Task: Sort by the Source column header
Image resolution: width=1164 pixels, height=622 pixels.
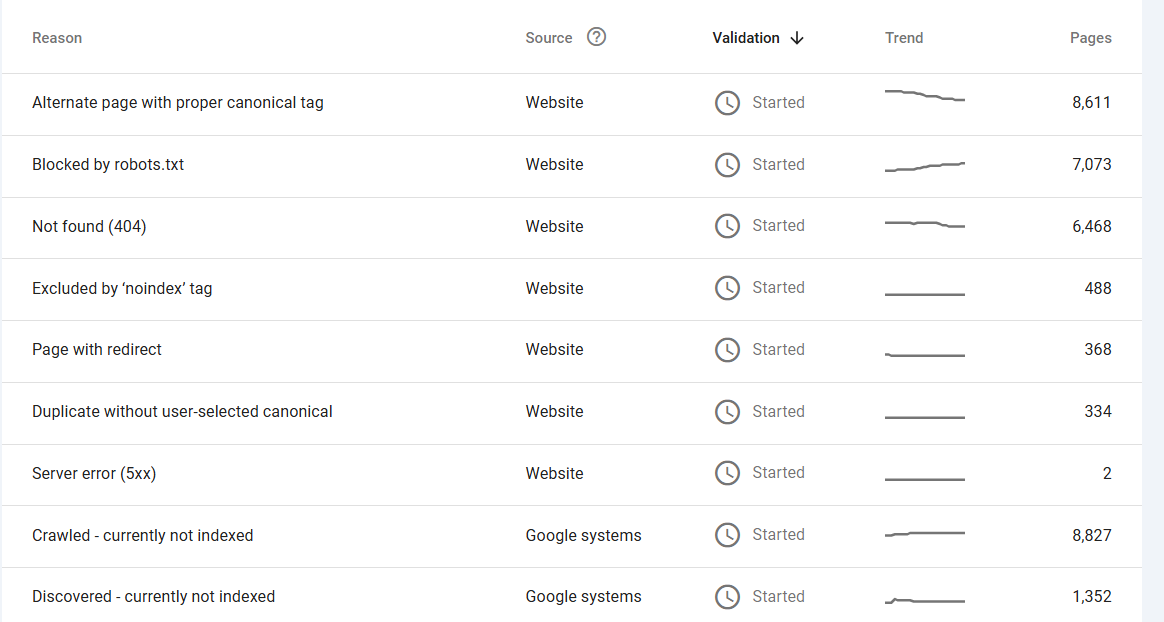Action: click(549, 38)
